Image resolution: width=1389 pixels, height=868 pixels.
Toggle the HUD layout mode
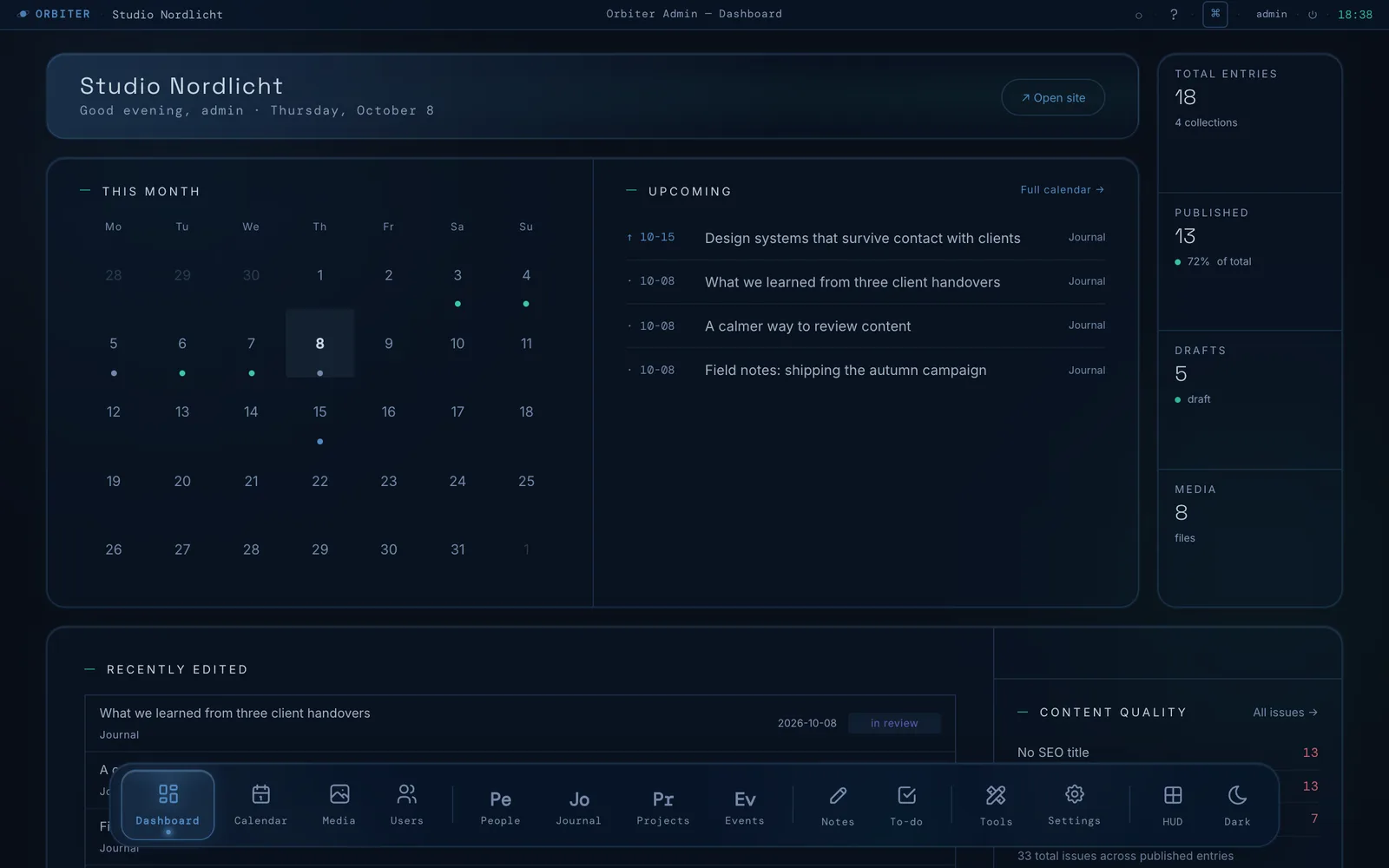point(1172,805)
